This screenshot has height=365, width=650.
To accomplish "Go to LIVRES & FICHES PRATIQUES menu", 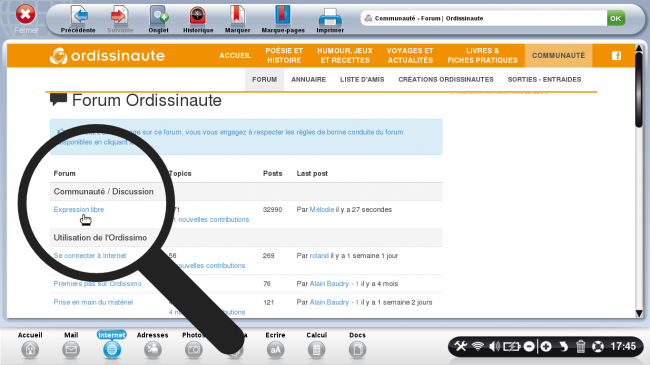I will pyautogui.click(x=483, y=55).
